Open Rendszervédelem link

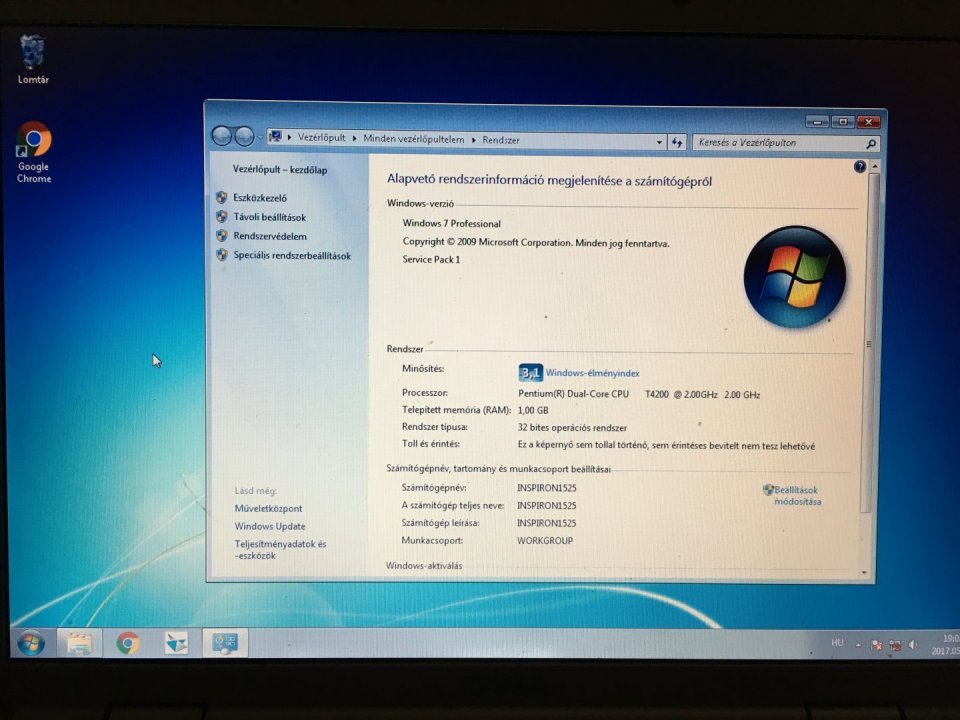270,236
